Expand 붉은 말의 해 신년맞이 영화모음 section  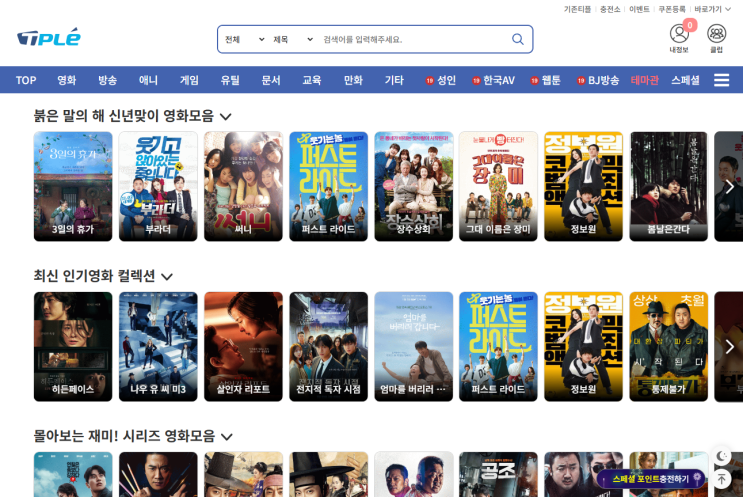click(226, 117)
